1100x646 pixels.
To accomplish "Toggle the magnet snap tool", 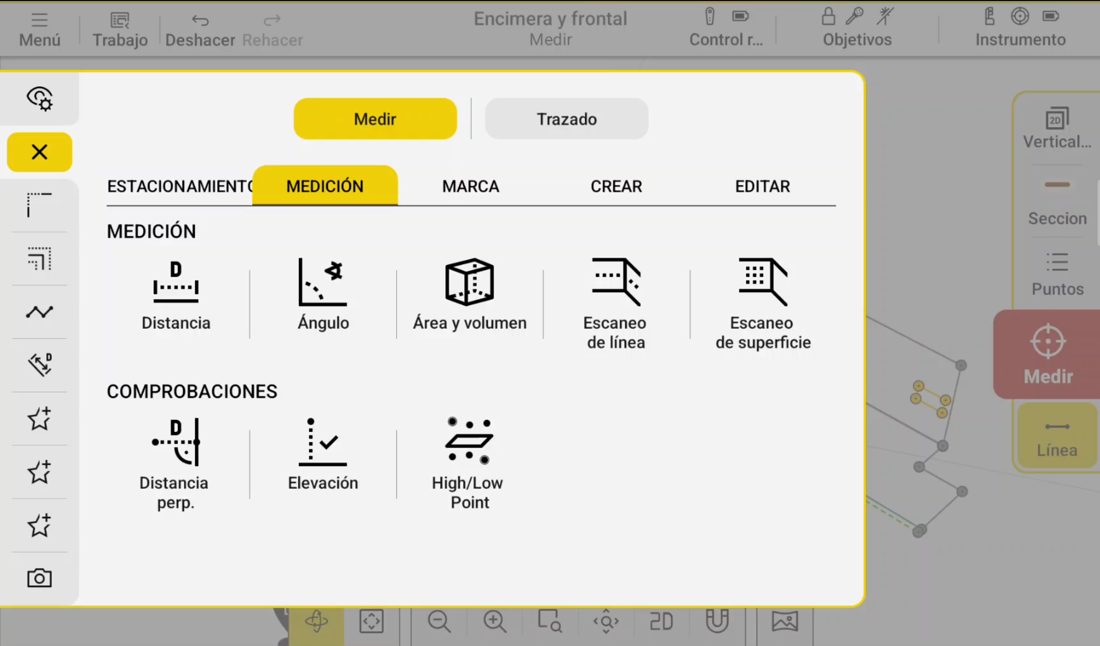I will [x=717, y=621].
